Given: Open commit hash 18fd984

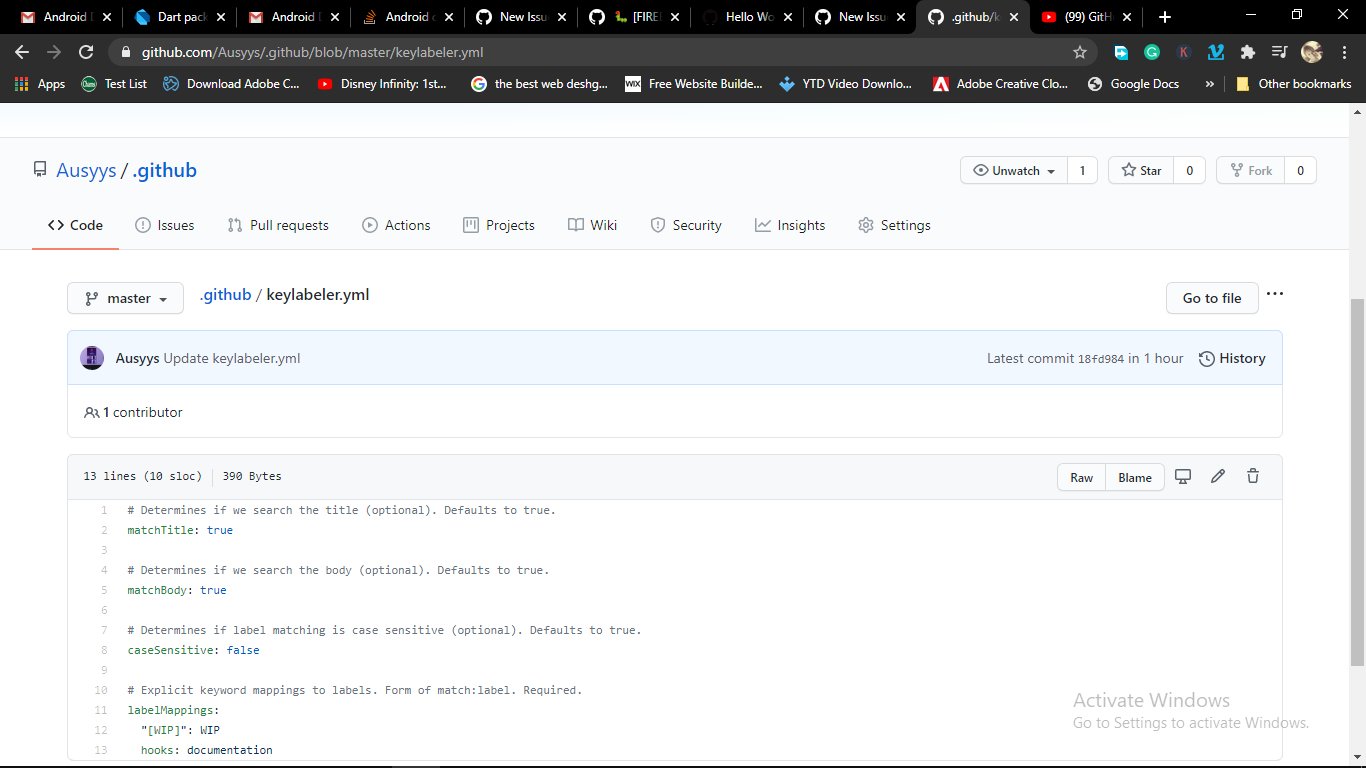Looking at the screenshot, I should coord(1101,359).
